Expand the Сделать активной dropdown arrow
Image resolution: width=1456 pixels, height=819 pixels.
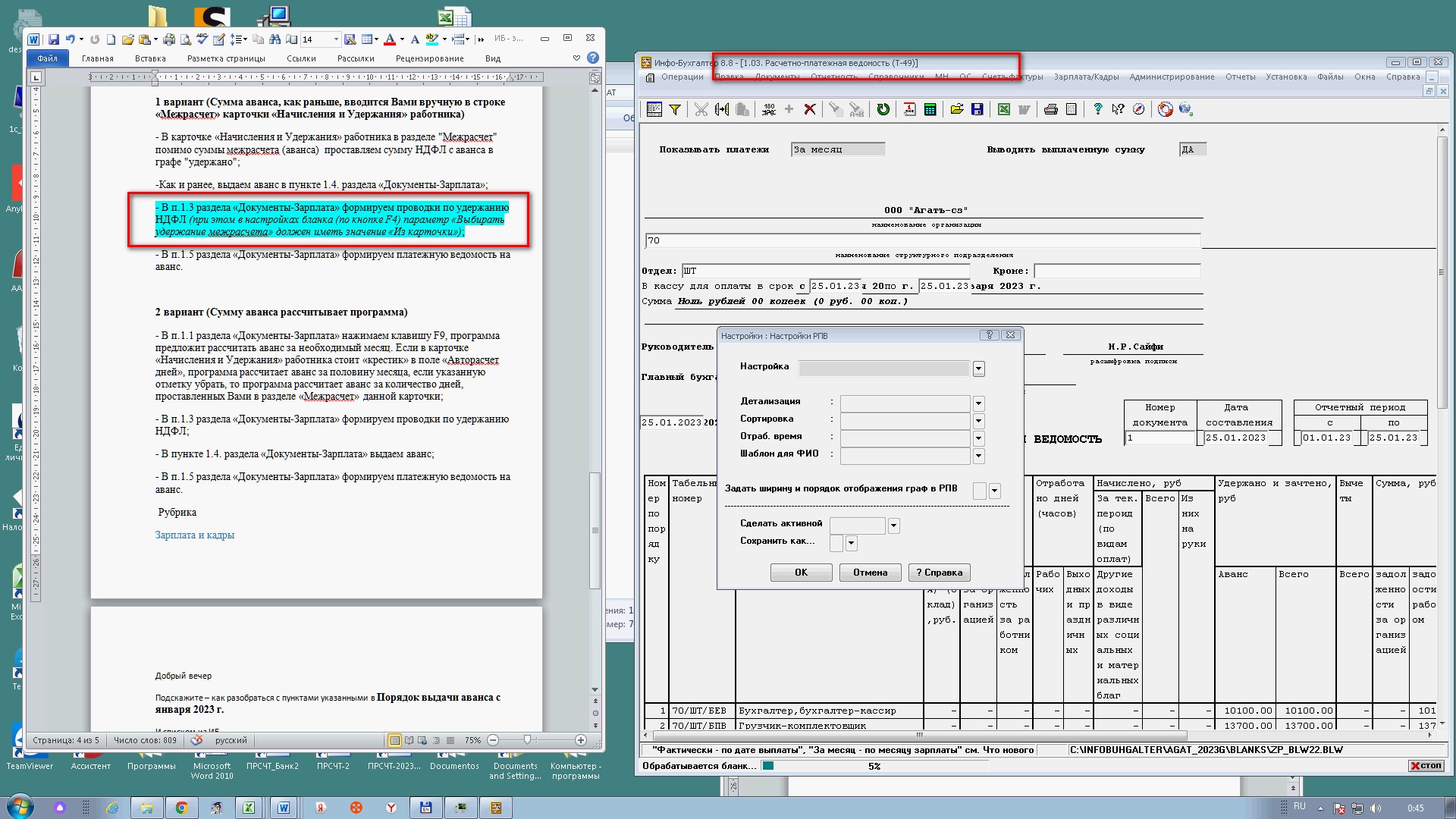coord(894,526)
